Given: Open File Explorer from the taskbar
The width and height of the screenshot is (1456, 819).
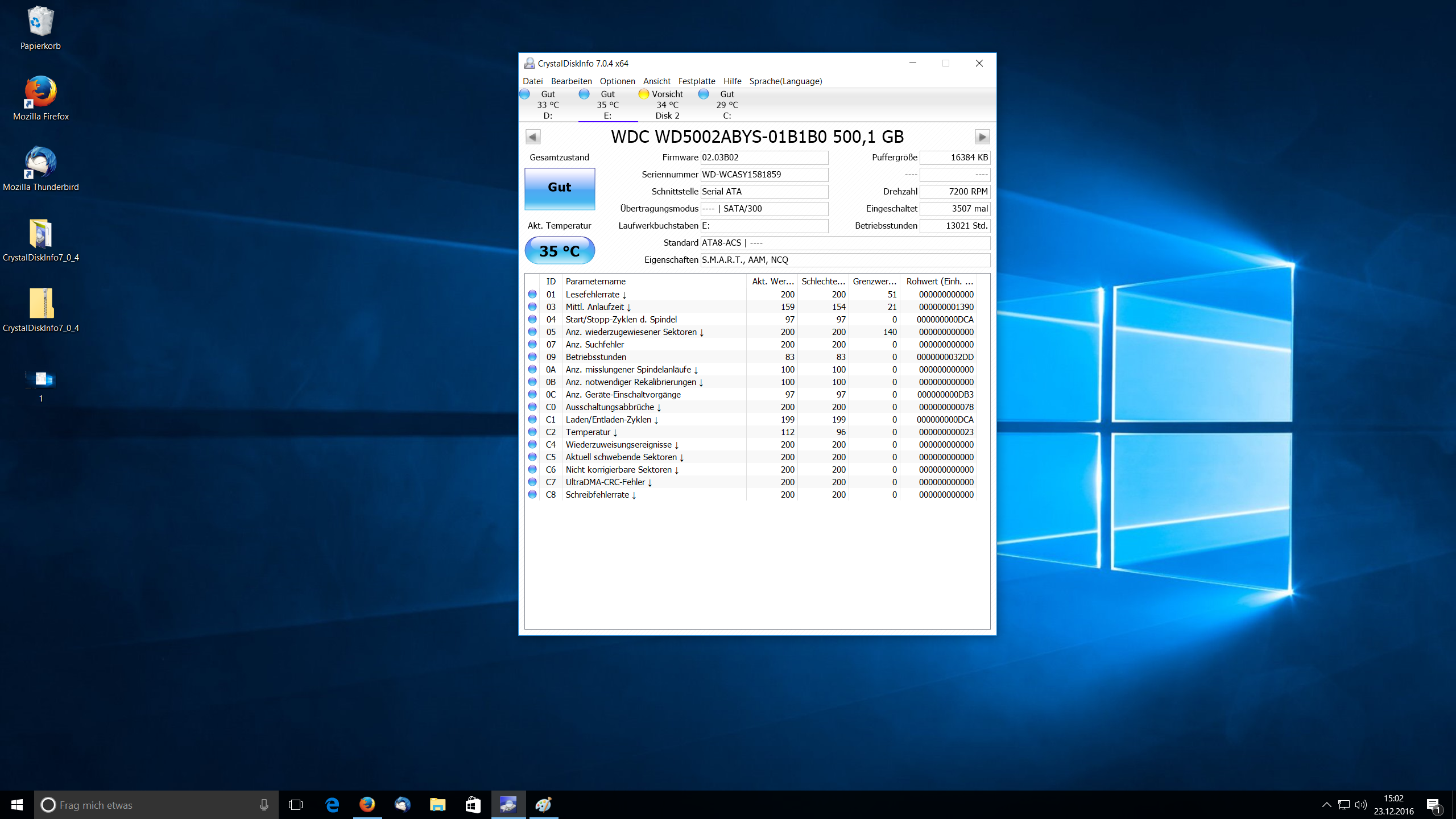Looking at the screenshot, I should pos(437,805).
